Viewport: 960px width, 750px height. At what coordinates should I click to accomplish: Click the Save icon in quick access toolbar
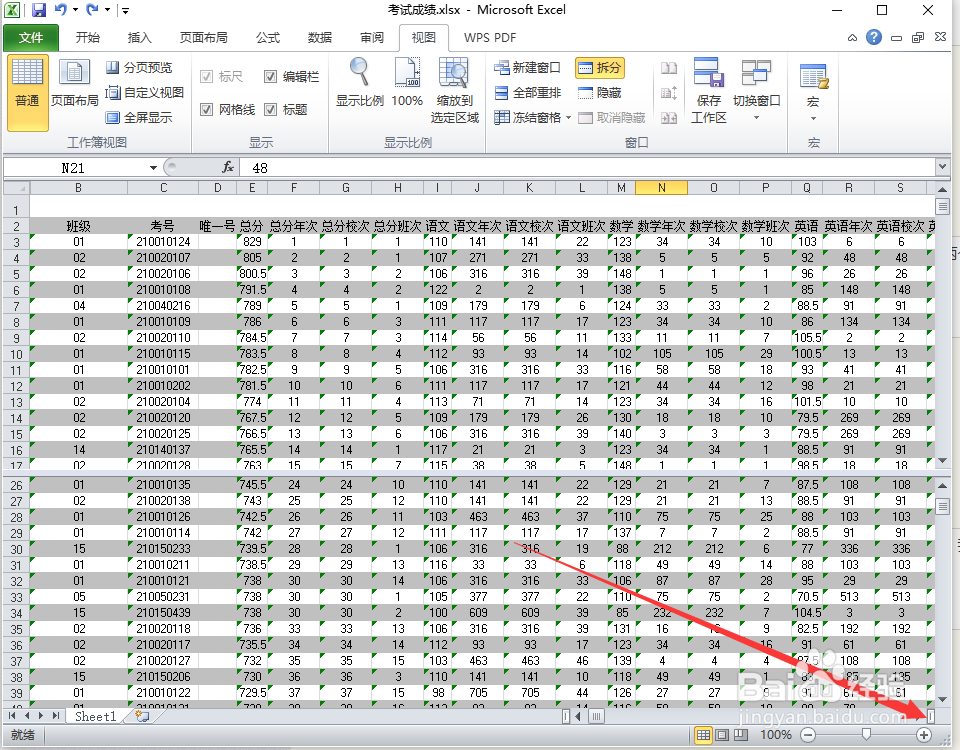point(39,10)
